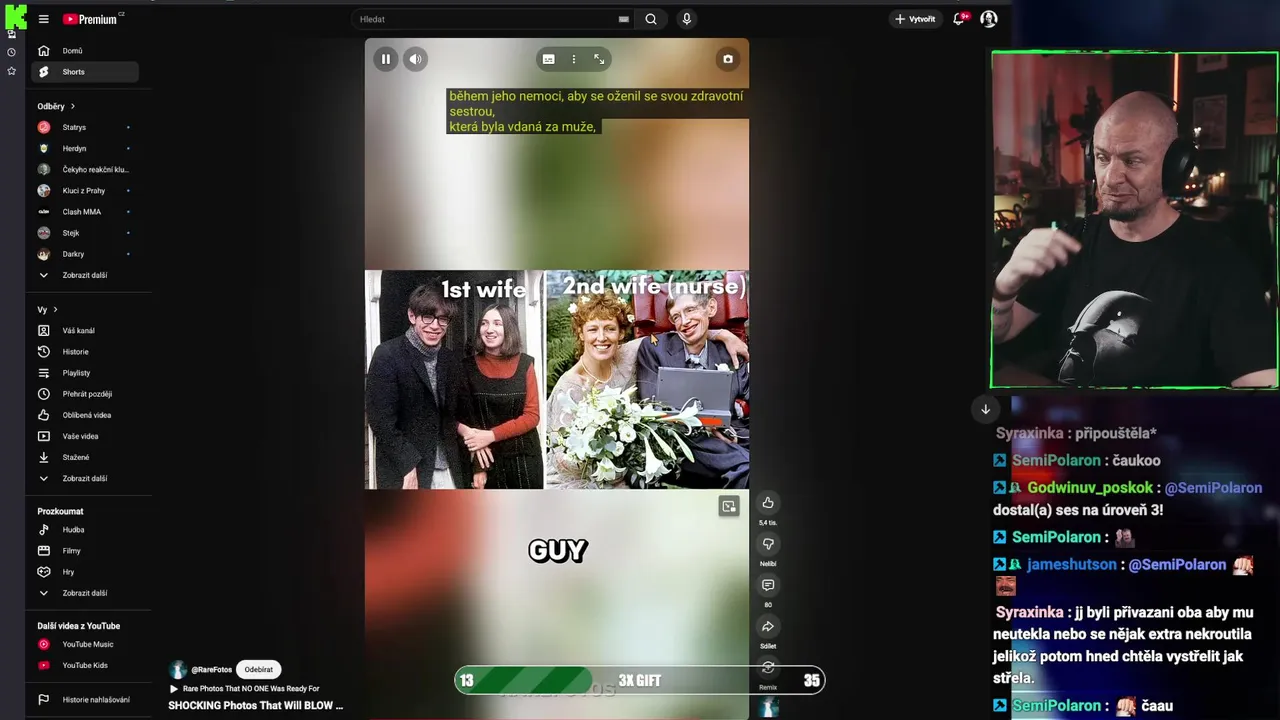Viewport: 1280px width, 720px height.
Task: Open Stažené downloads
Action: coord(87,457)
